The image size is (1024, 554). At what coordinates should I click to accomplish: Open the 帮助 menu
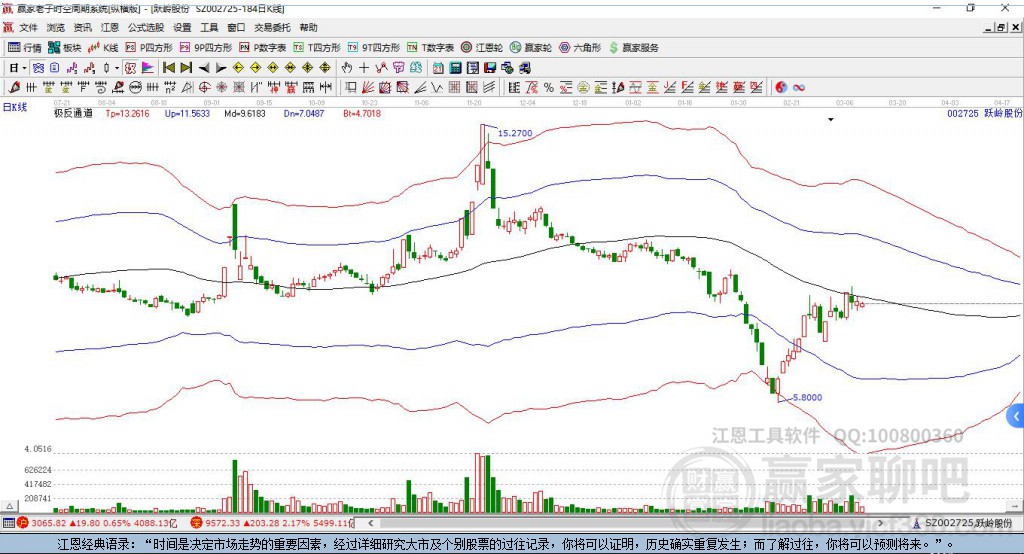tap(308, 27)
